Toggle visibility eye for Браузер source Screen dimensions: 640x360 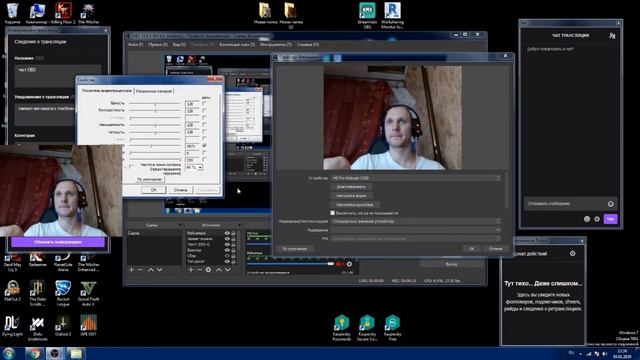point(227,250)
